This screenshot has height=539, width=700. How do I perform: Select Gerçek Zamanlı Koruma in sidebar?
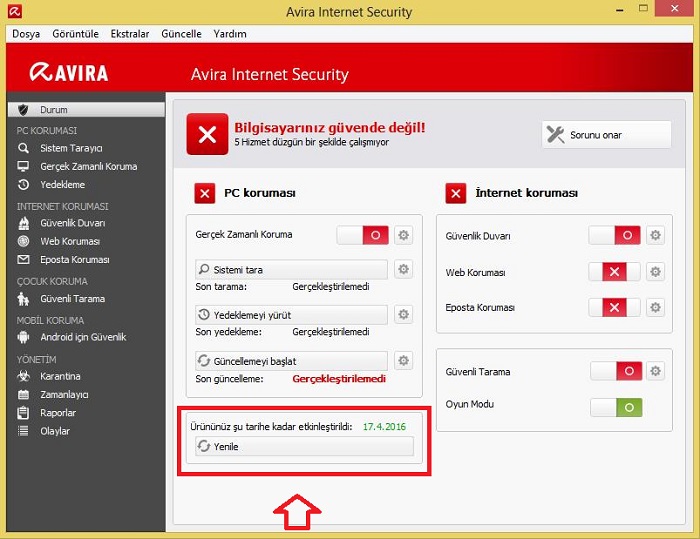pos(88,166)
